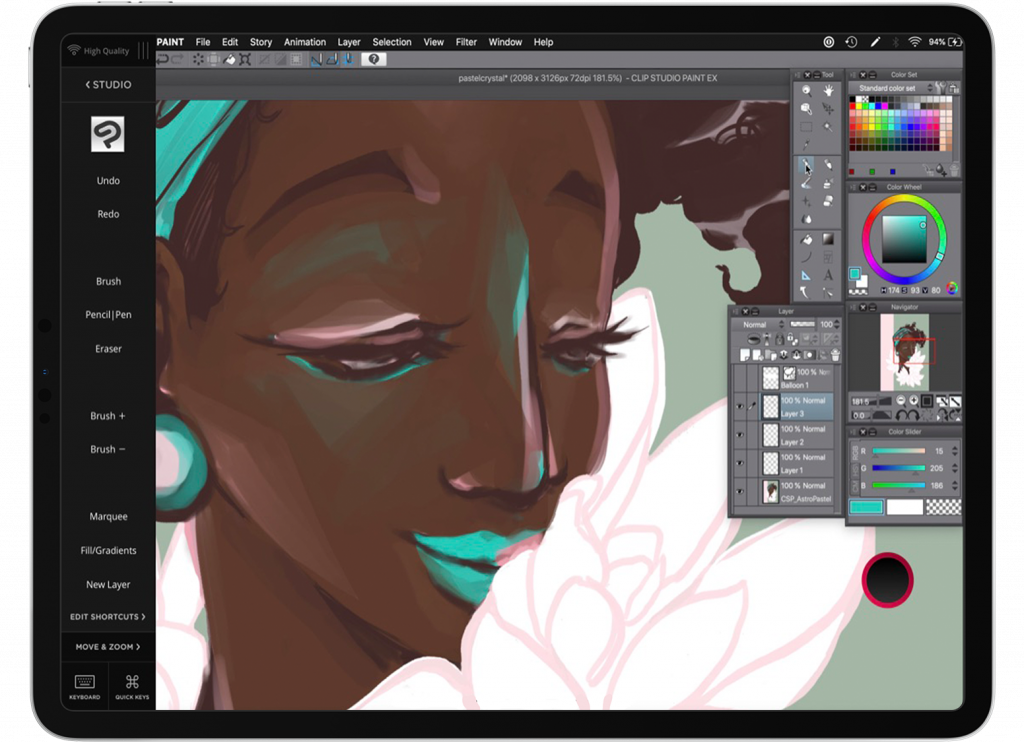Image resolution: width=1024 pixels, height=743 pixels.
Task: Select the Eyedropper tool
Action: pyautogui.click(x=807, y=145)
